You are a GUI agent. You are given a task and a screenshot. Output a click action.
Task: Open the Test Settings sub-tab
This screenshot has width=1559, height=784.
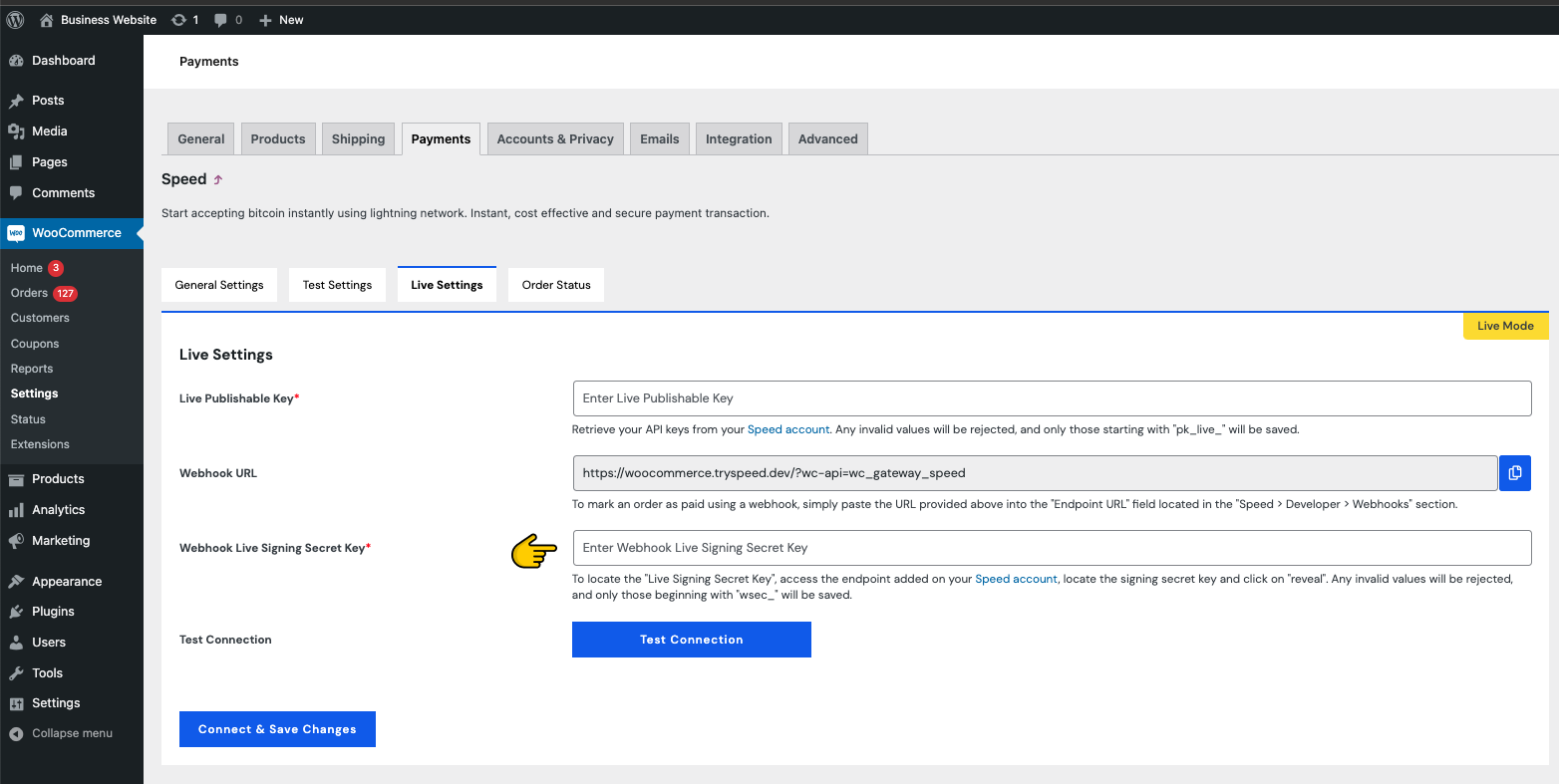(337, 285)
